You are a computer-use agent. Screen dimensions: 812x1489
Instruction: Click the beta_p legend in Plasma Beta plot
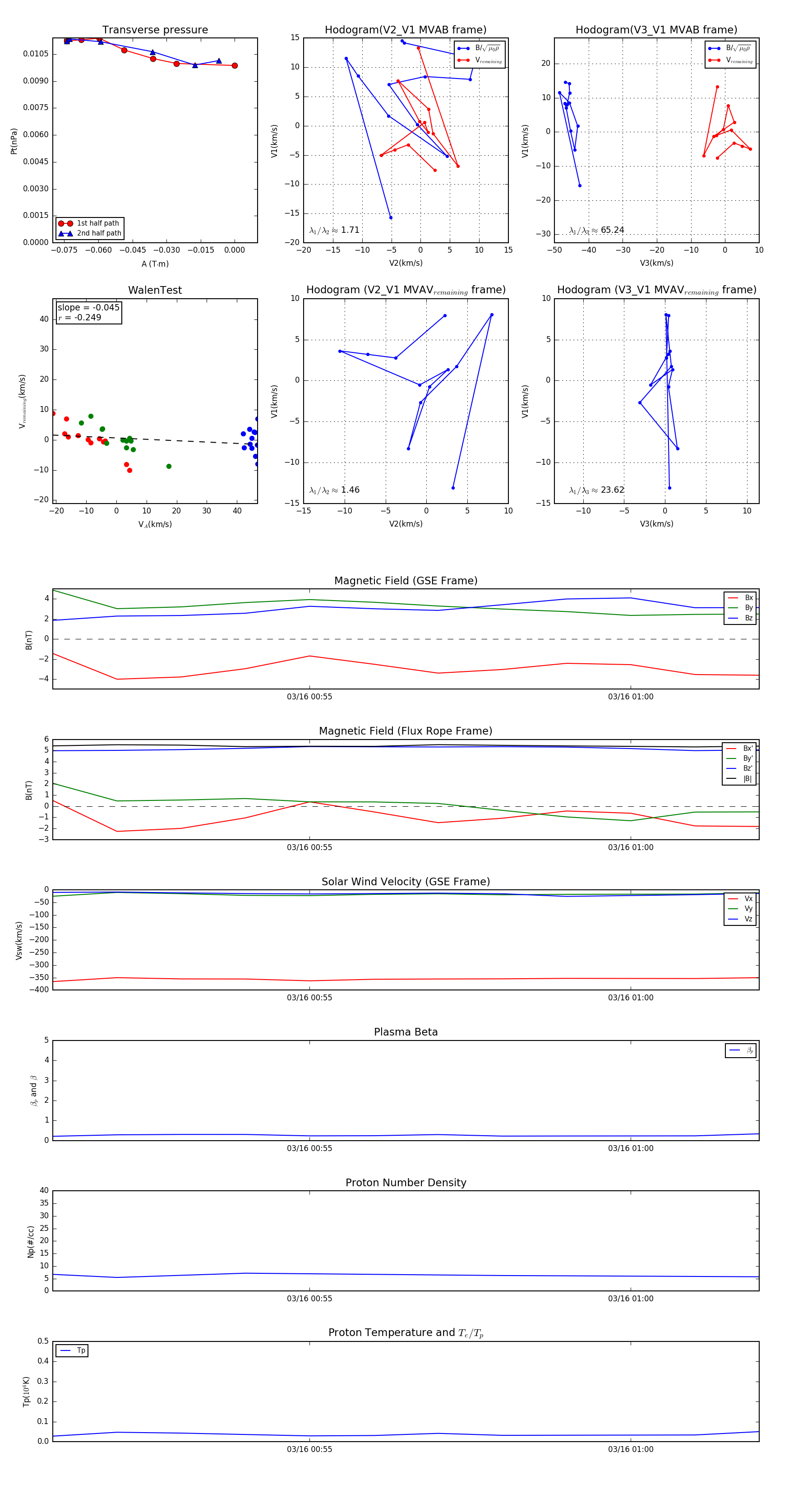(741, 1051)
